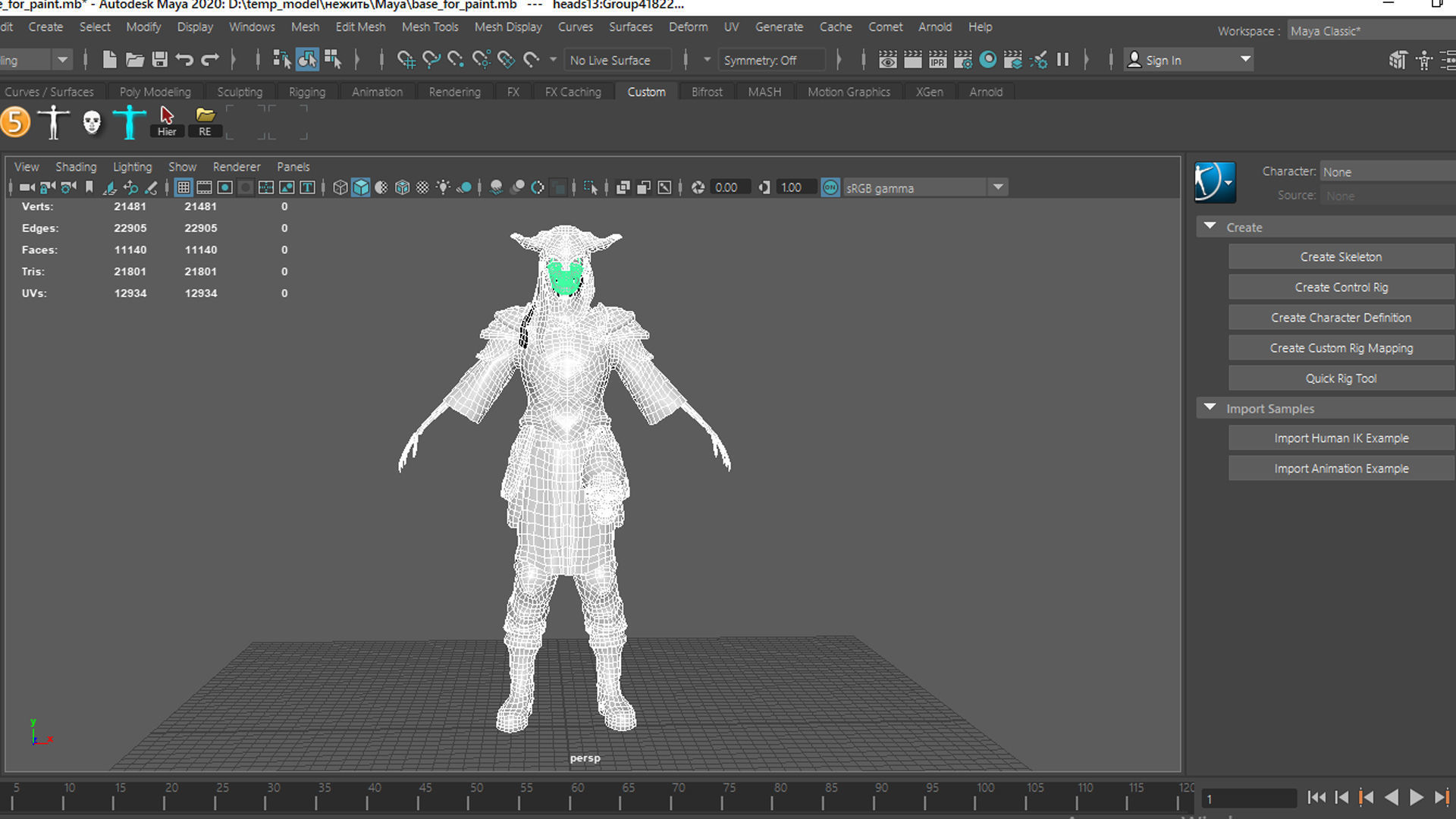Click the New Scene icon
The width and height of the screenshot is (1456, 819).
point(109,60)
